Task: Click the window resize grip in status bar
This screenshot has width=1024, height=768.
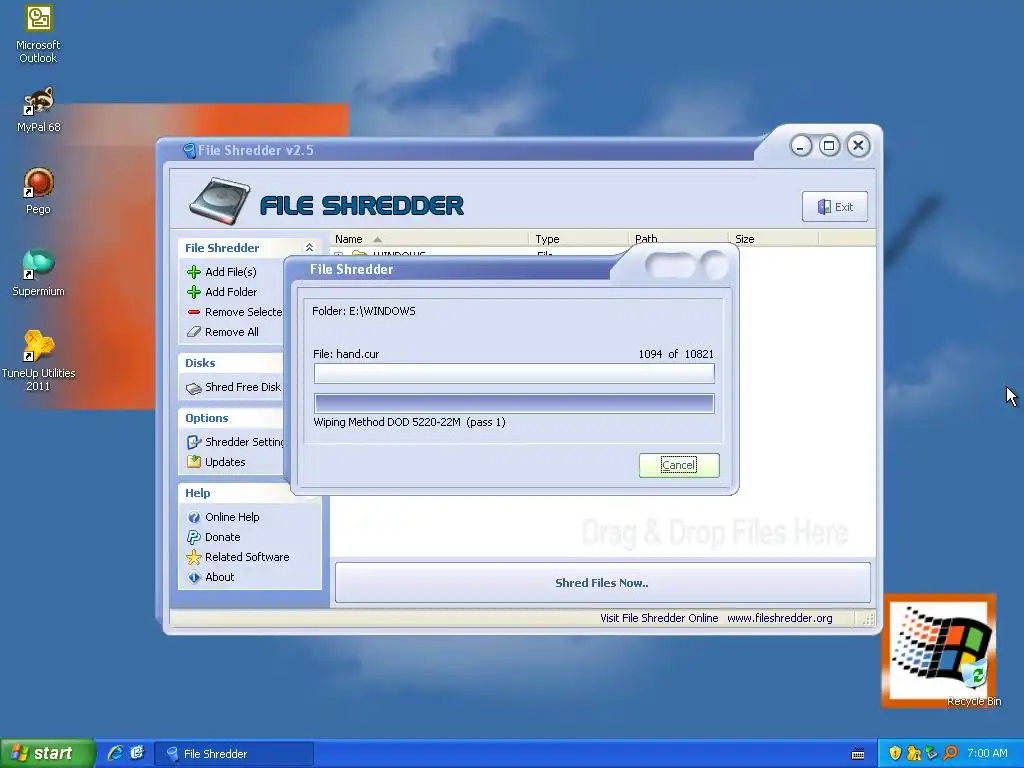Action: pos(867,619)
